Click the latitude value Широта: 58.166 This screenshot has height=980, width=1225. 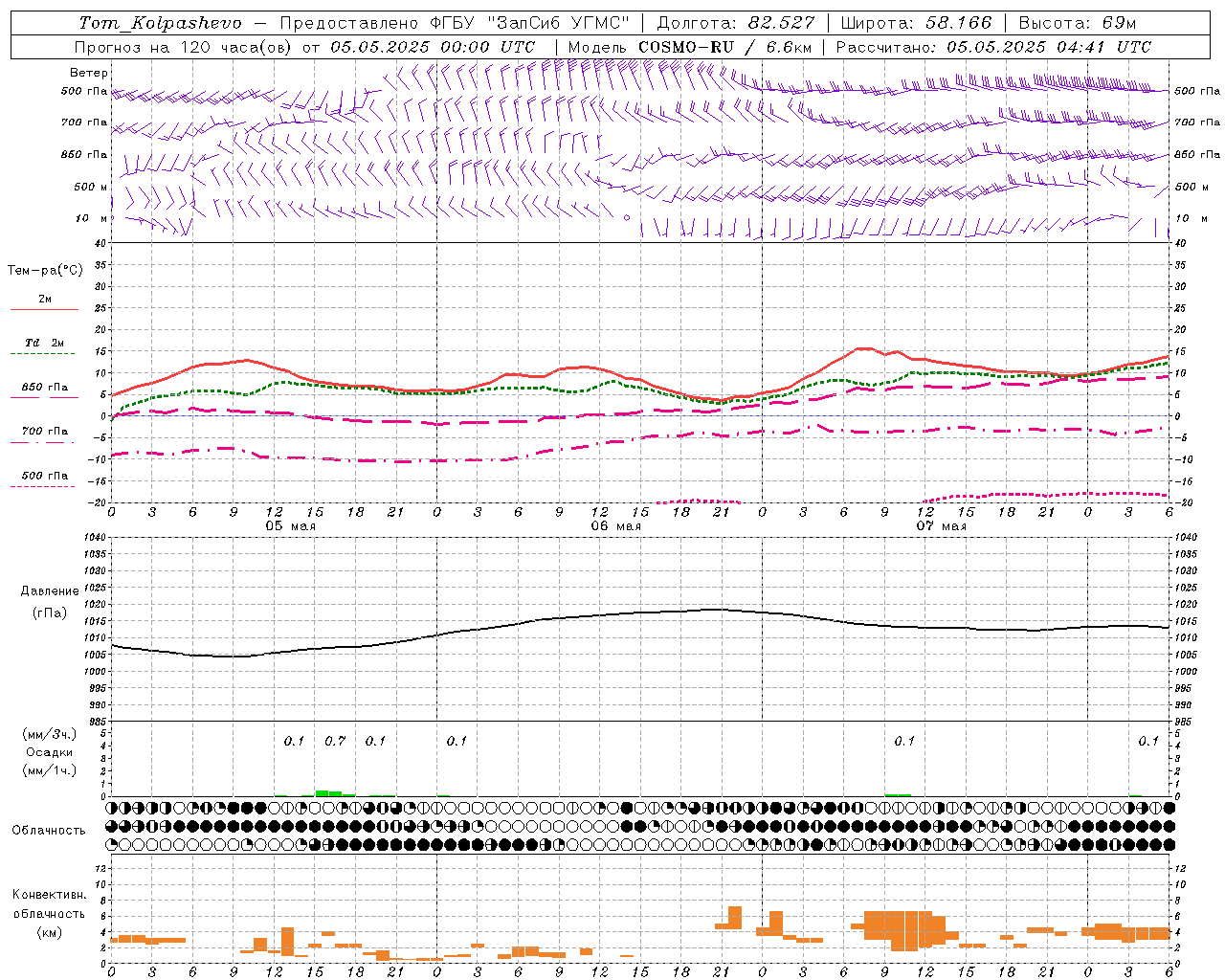coord(916,23)
